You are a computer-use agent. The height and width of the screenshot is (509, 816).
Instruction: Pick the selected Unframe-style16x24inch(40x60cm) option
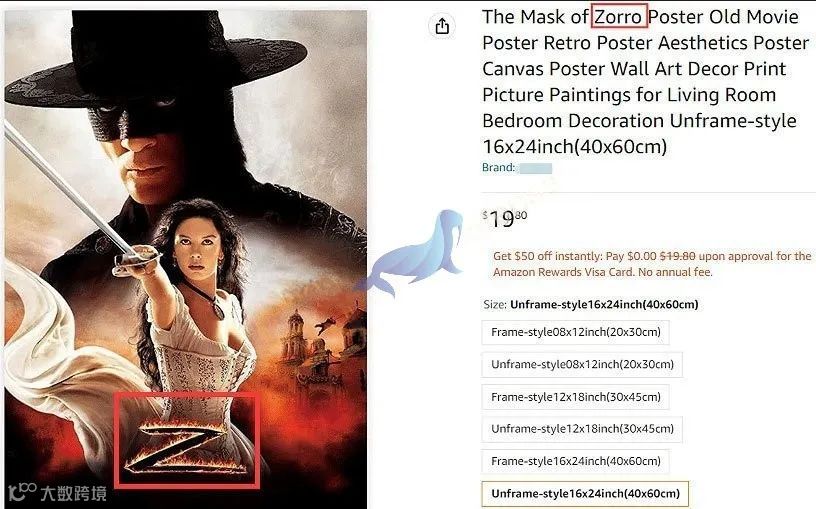coord(585,493)
